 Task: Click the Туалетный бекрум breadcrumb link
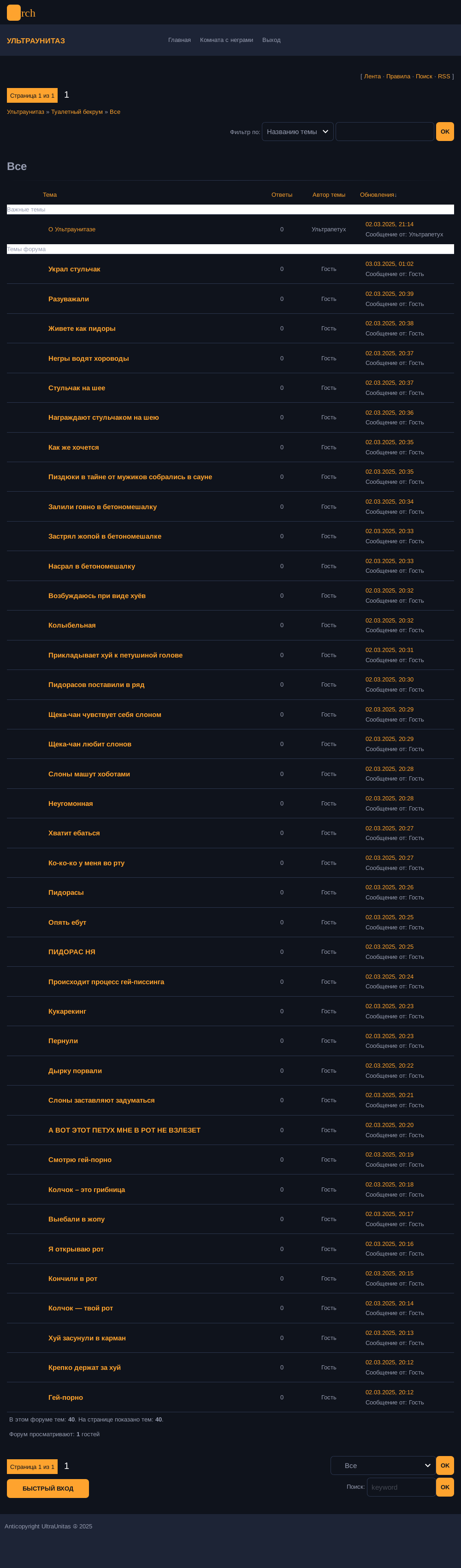(x=77, y=112)
